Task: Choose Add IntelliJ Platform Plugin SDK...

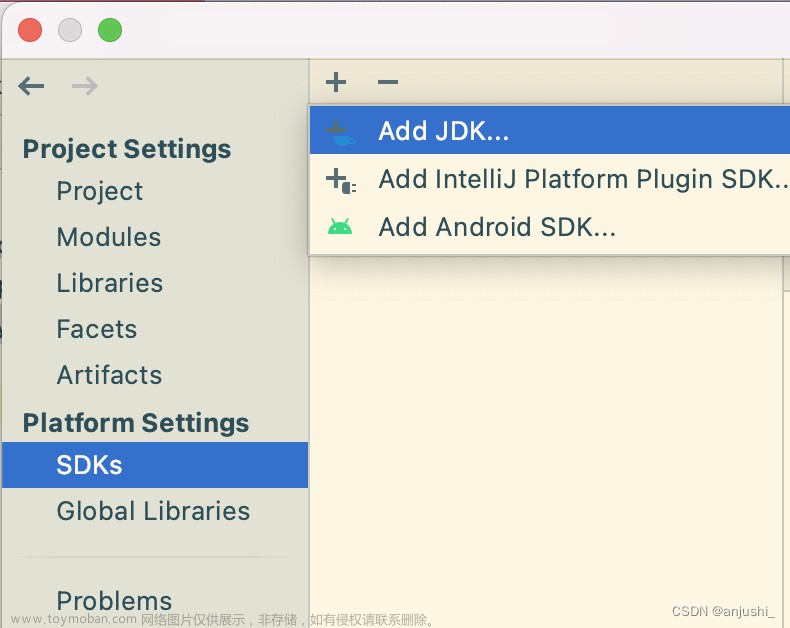Action: (550, 178)
